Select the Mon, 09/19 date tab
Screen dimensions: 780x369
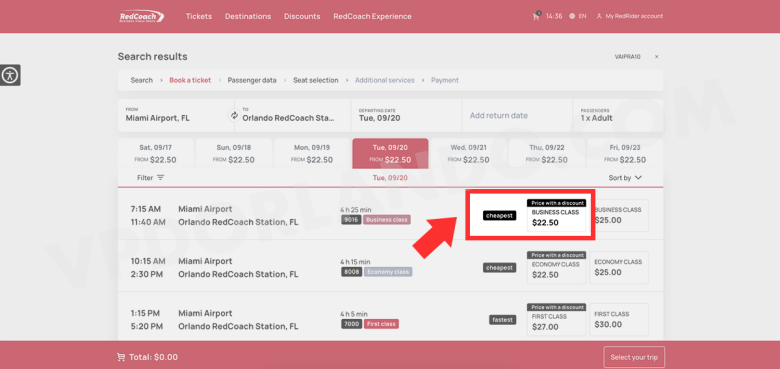[x=312, y=154]
